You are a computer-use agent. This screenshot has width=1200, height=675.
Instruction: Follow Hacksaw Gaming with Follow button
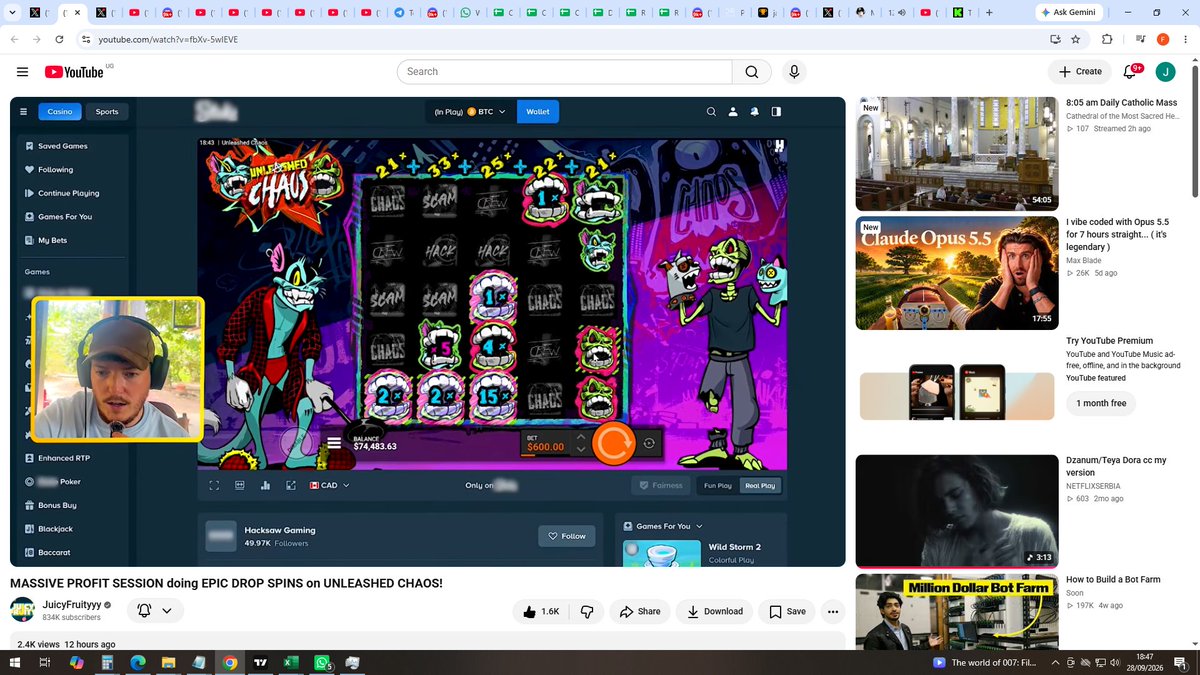(566, 536)
